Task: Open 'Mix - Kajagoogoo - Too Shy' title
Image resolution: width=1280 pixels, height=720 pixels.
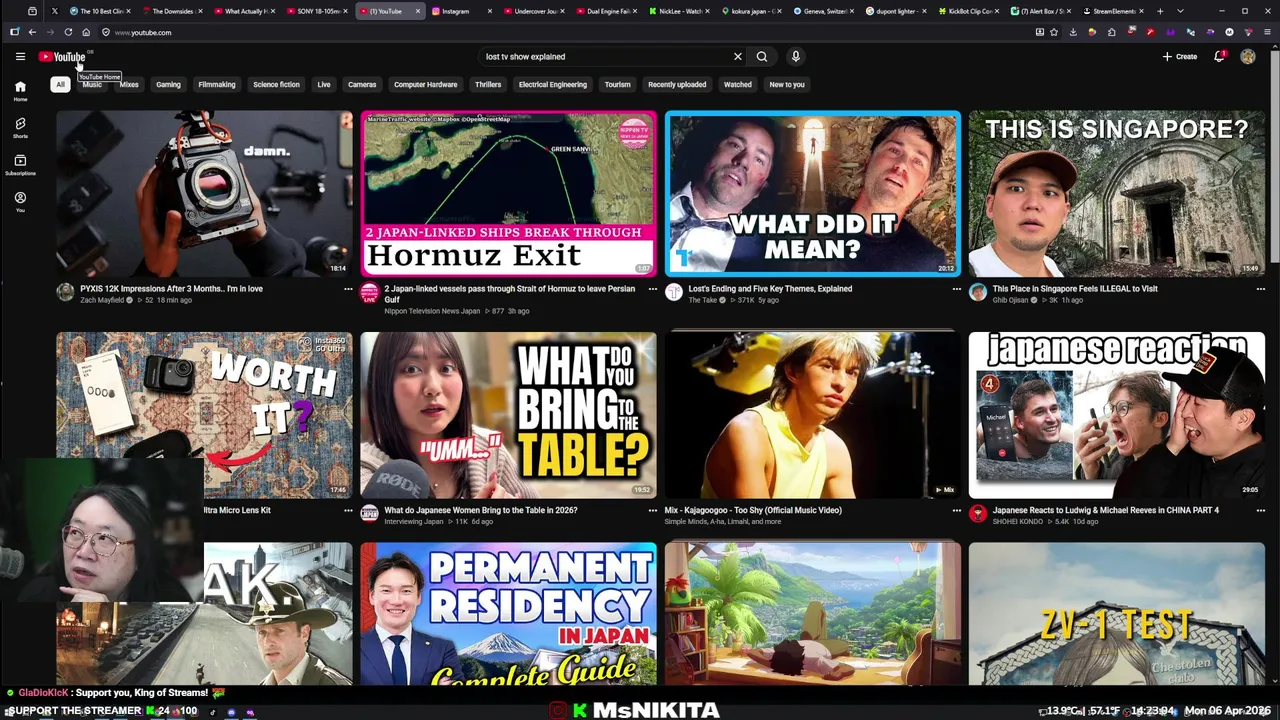Action: pyautogui.click(x=753, y=510)
